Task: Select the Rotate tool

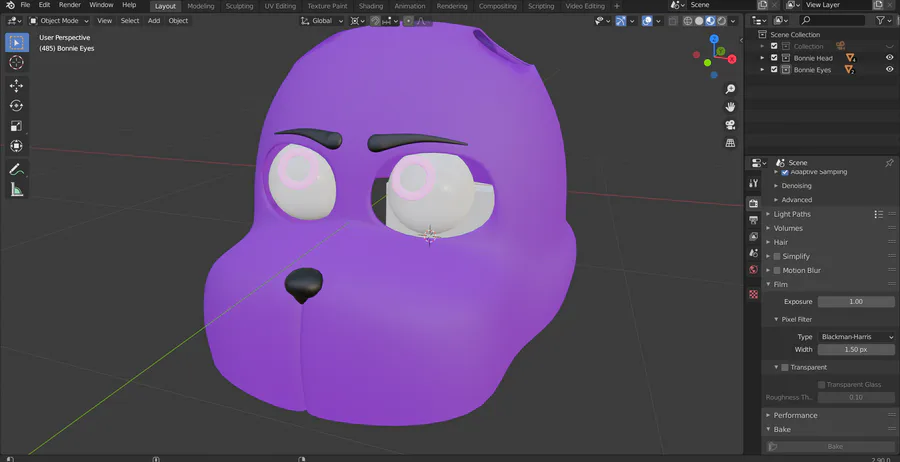Action: click(17, 106)
